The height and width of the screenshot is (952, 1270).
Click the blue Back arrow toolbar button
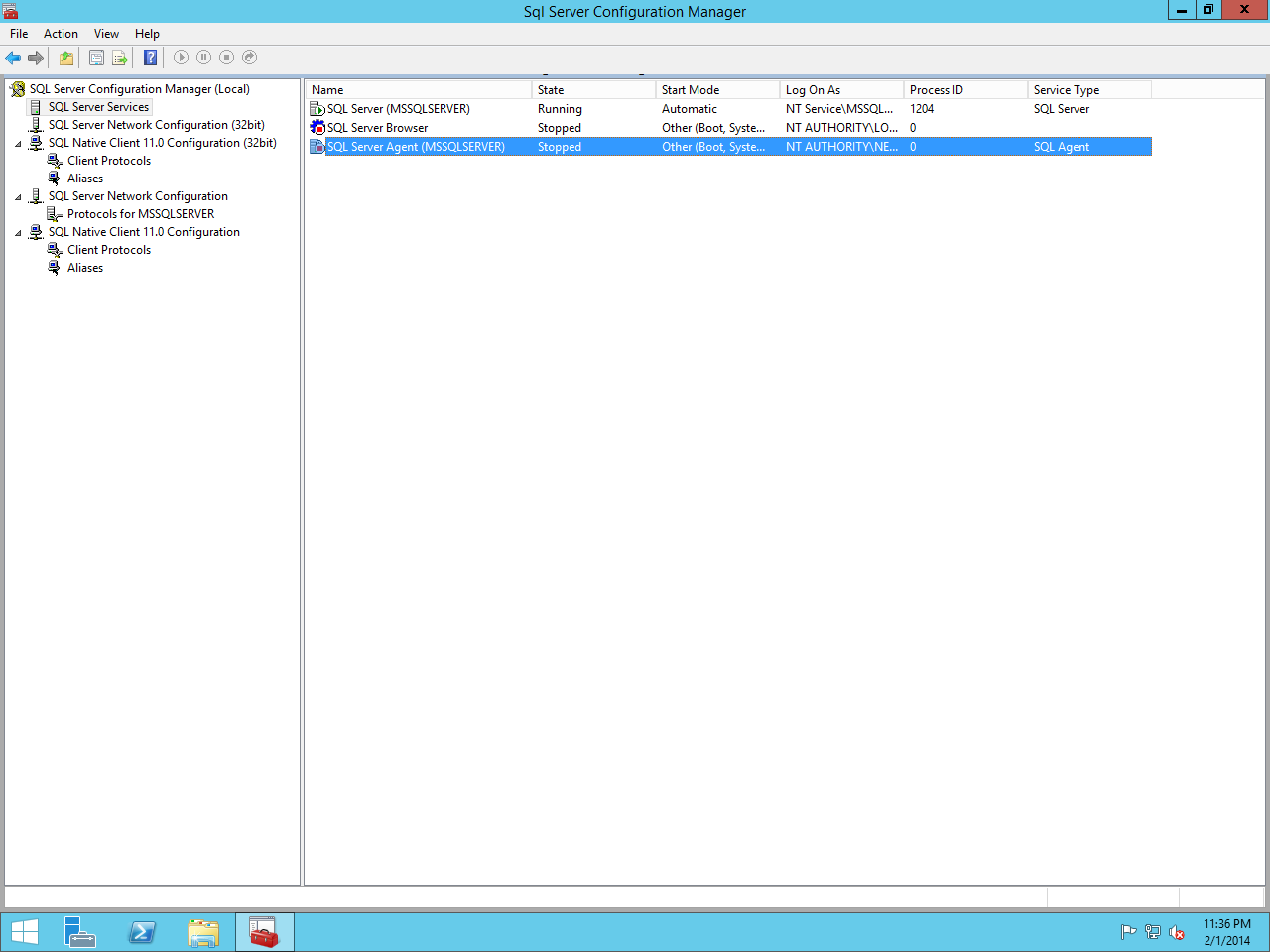tap(13, 58)
